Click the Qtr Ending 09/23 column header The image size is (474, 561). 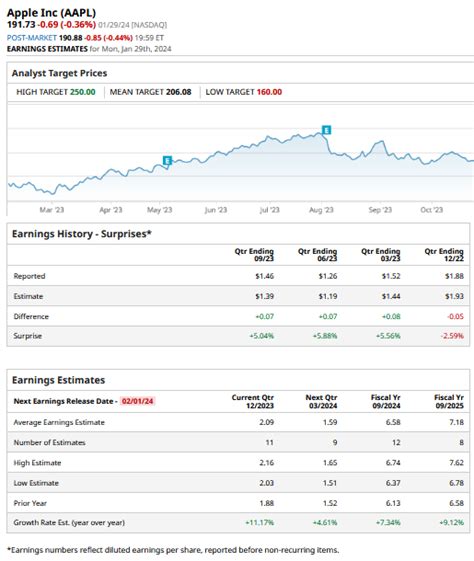[254, 255]
